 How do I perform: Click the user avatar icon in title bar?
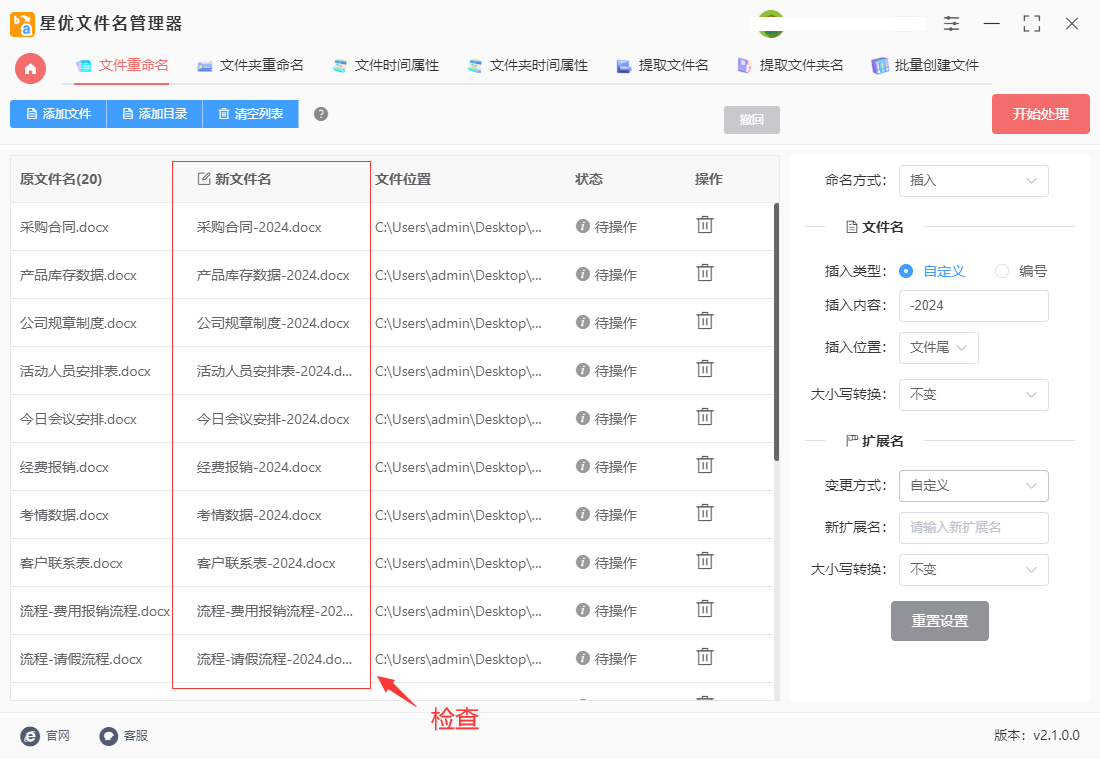pyautogui.click(x=771, y=24)
